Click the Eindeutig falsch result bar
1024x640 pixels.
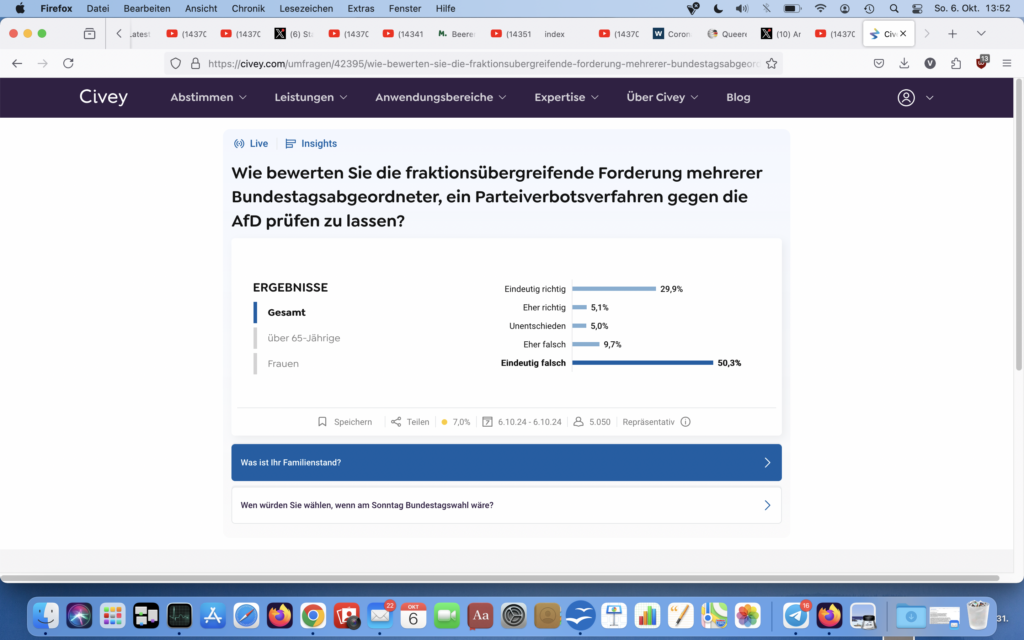(642, 363)
